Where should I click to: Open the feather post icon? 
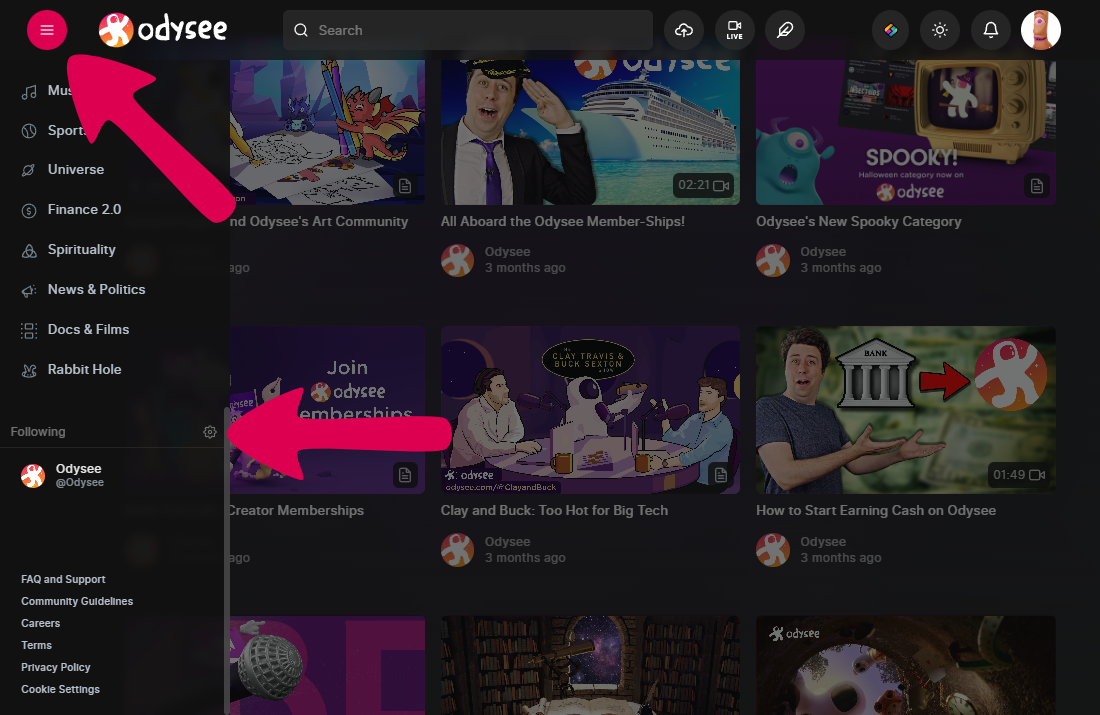point(785,30)
